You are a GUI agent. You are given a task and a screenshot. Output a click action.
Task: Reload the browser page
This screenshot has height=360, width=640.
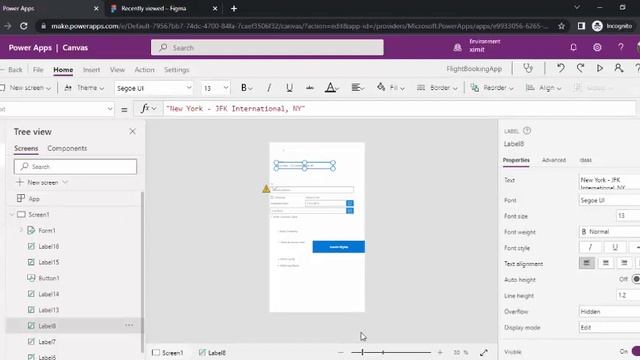[24, 26]
